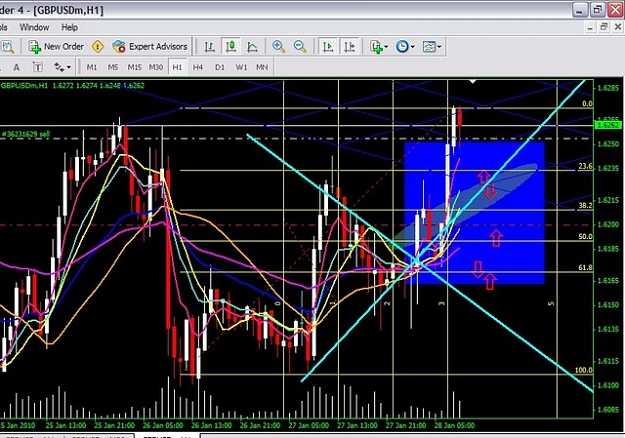Screen dimensions: 625x438
Task: Open the Strategy Tester magnifier icon
Action: (7, 47)
